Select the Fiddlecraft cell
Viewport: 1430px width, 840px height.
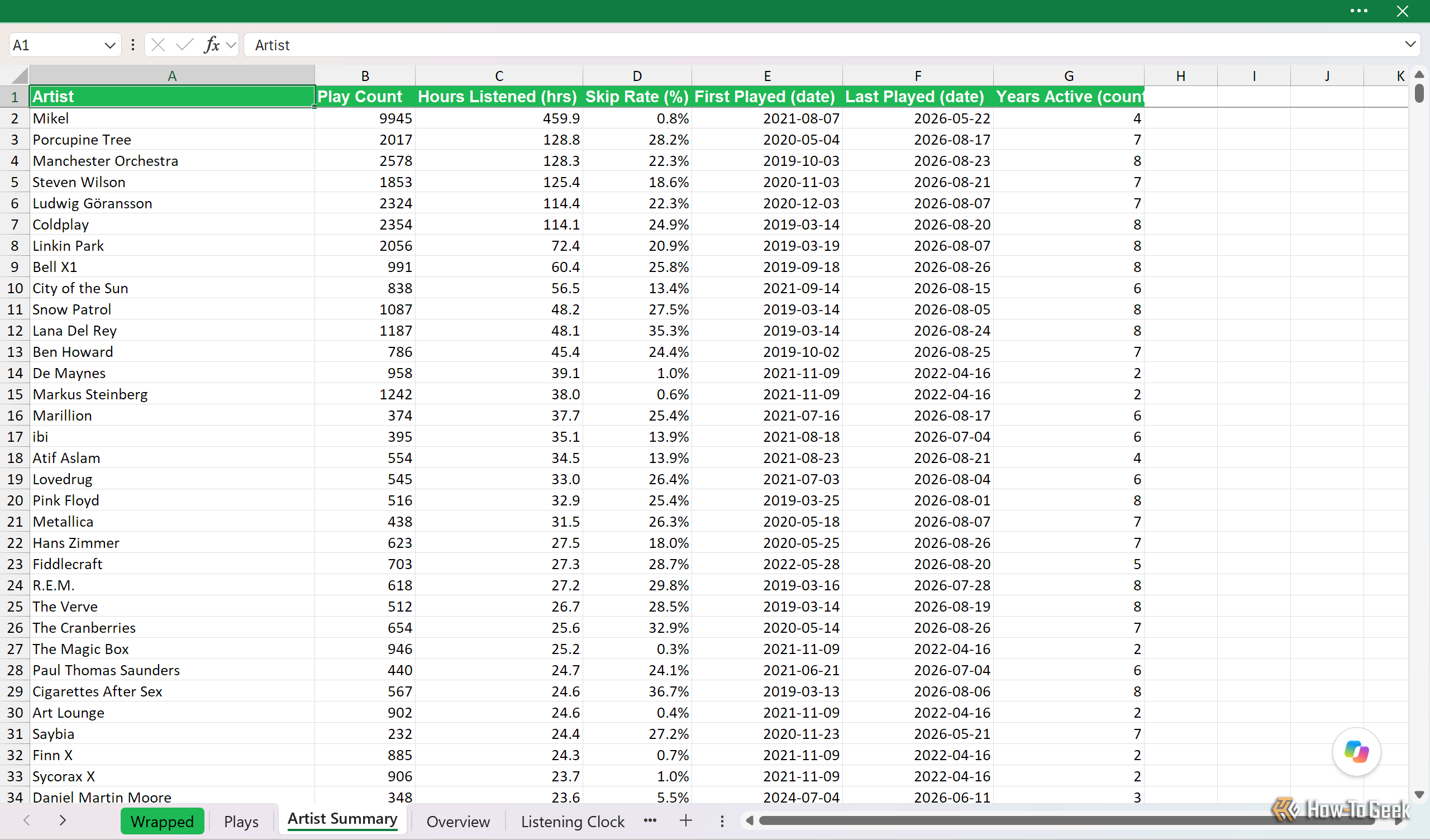(172, 564)
